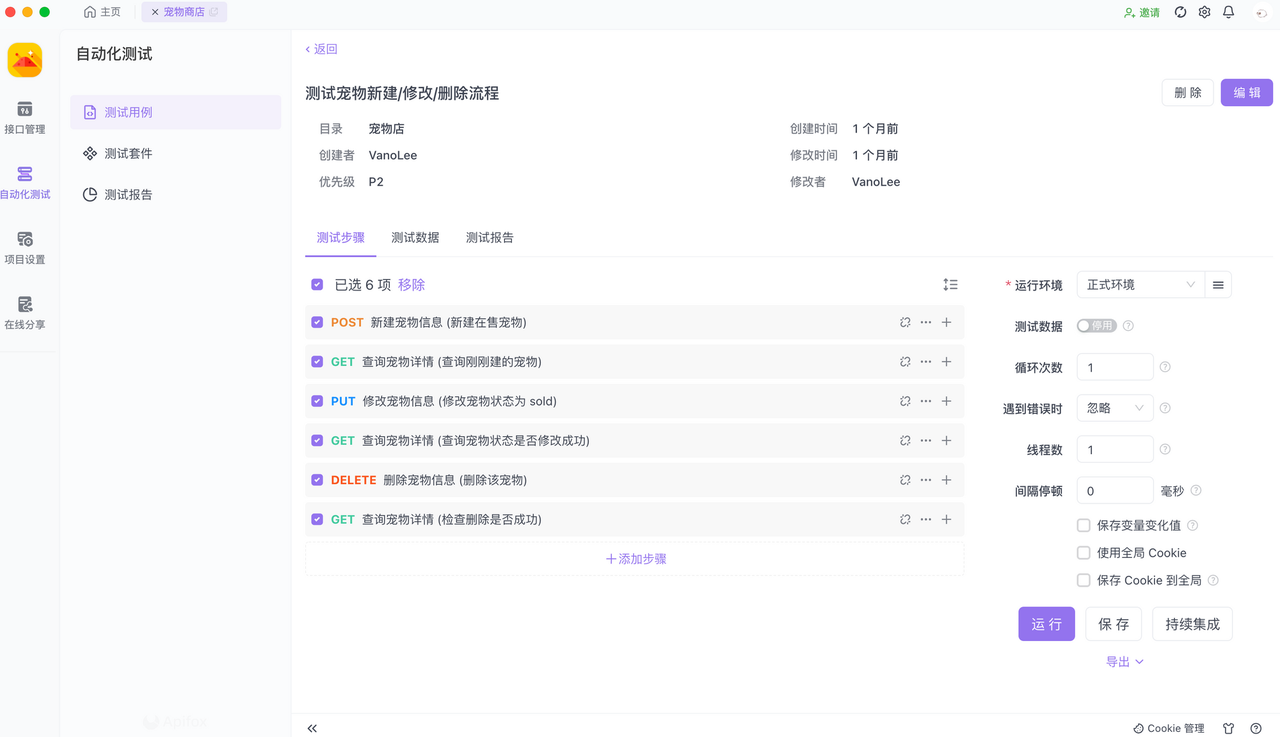Click the 返回 link at the top
Screen dimensions: 1280x737
click(x=320, y=48)
